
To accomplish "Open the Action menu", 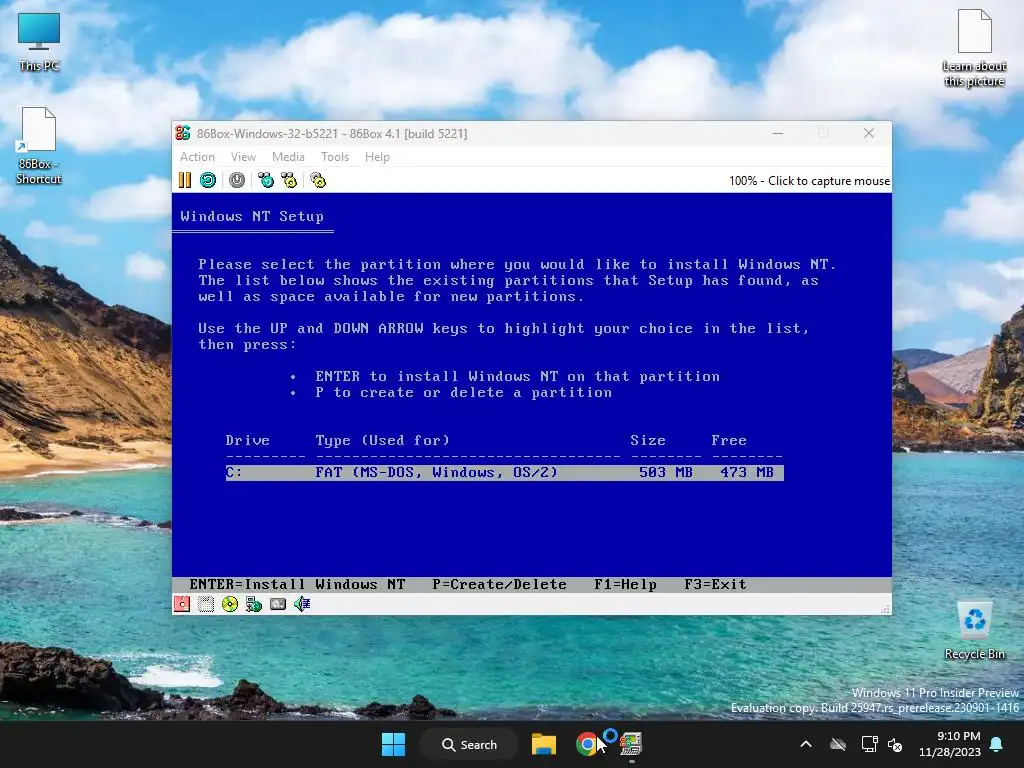I will 197,157.
